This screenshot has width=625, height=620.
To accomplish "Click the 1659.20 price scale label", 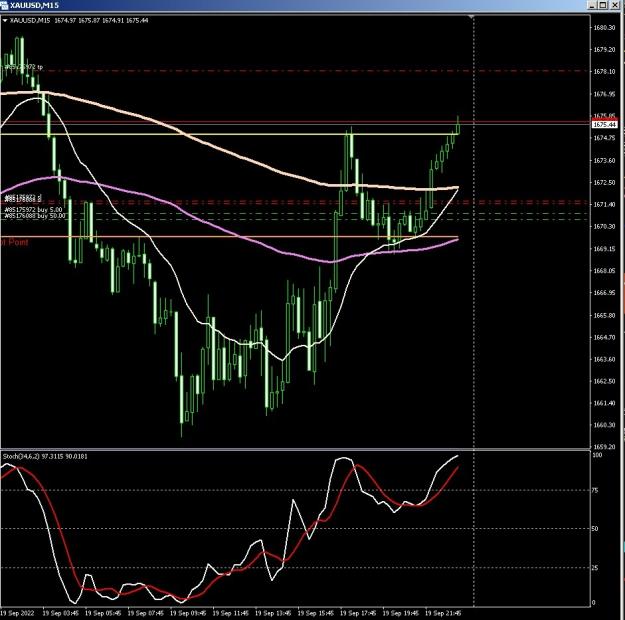I will [x=604, y=447].
